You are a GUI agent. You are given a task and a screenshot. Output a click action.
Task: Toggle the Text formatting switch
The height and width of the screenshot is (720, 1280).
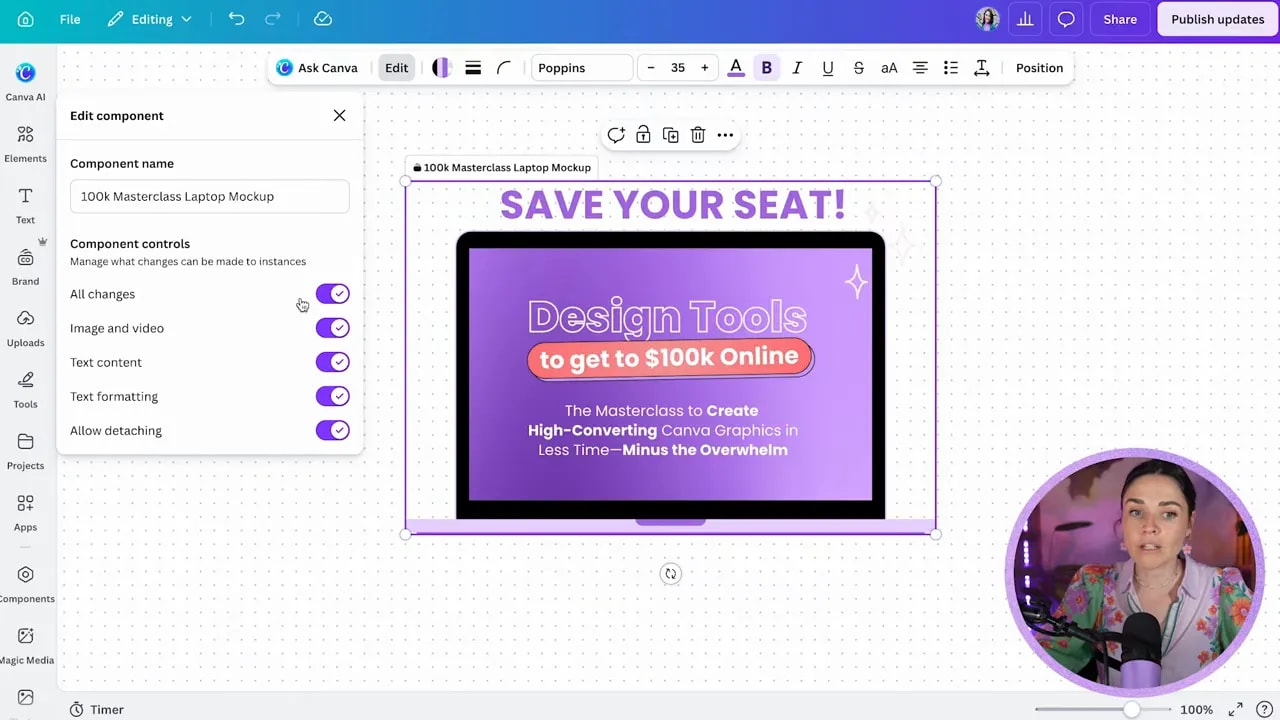[332, 396]
